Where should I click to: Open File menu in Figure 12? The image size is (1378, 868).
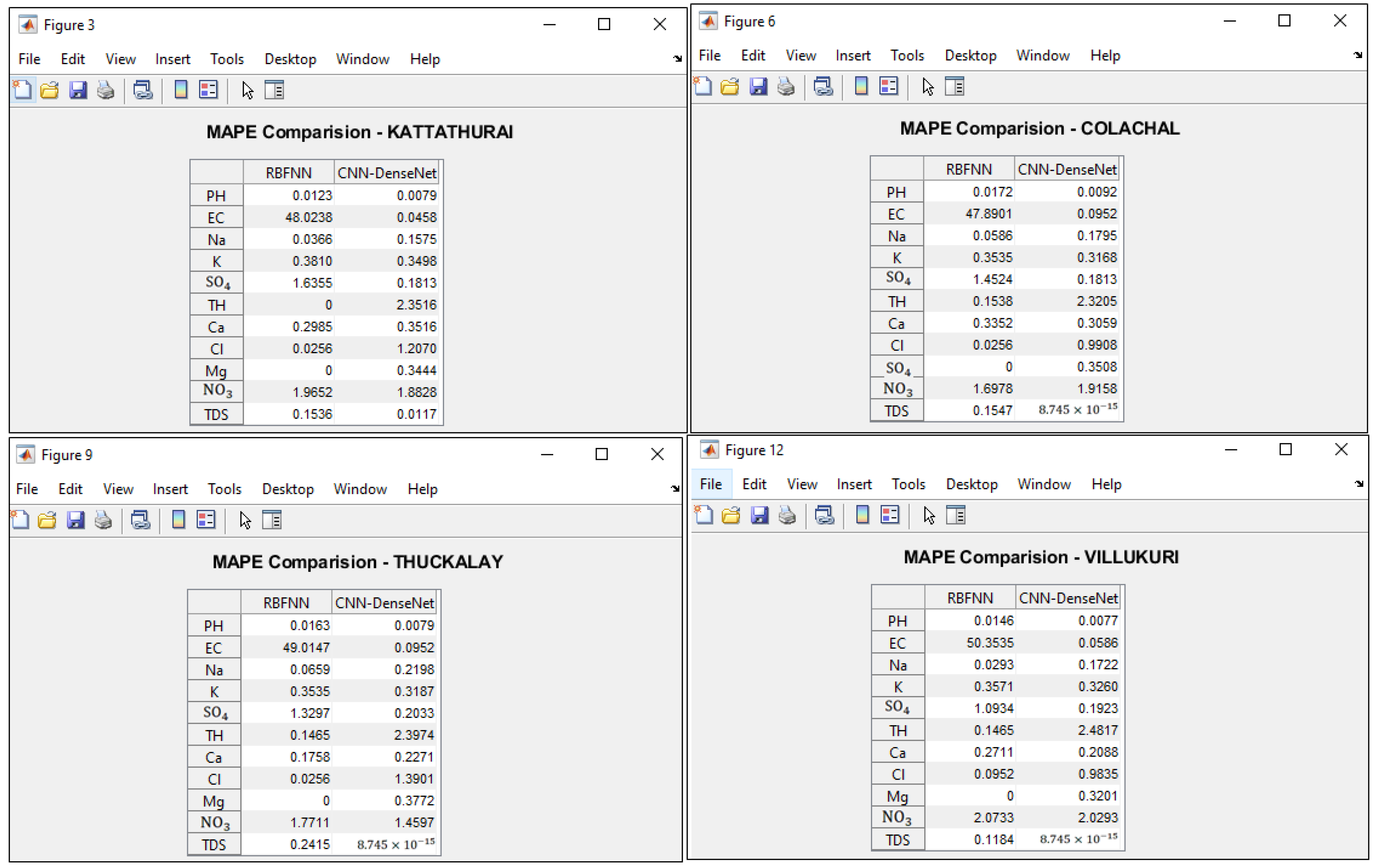(x=711, y=484)
